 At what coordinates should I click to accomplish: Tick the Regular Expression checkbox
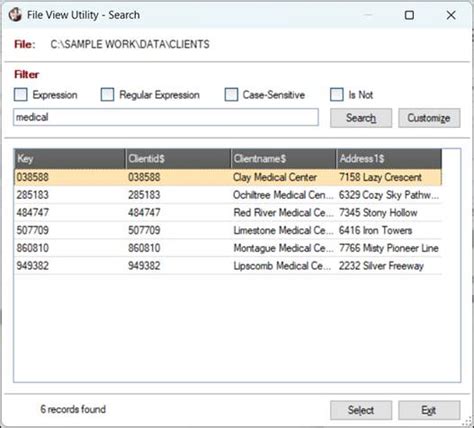click(x=107, y=95)
